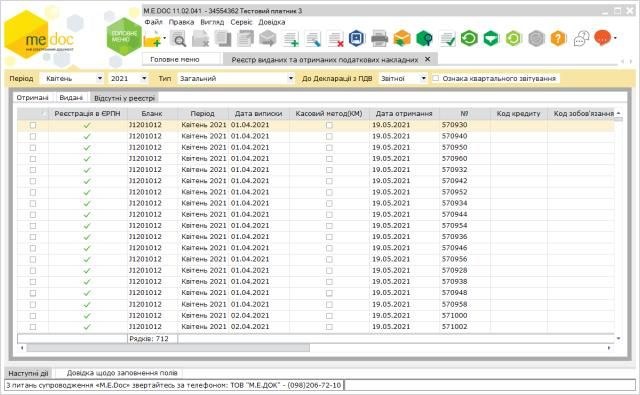The image size is (640, 395).
Task: Tick the row checkbox for invoice 570930
Action: (33, 125)
